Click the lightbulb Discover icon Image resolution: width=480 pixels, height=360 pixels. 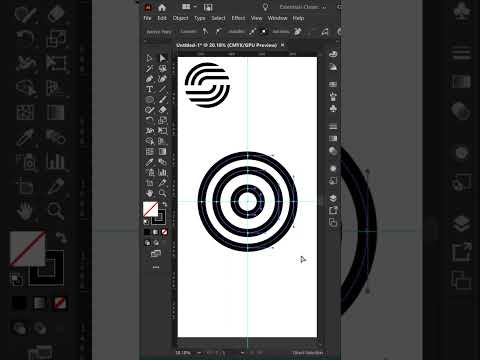[x=265, y=7]
